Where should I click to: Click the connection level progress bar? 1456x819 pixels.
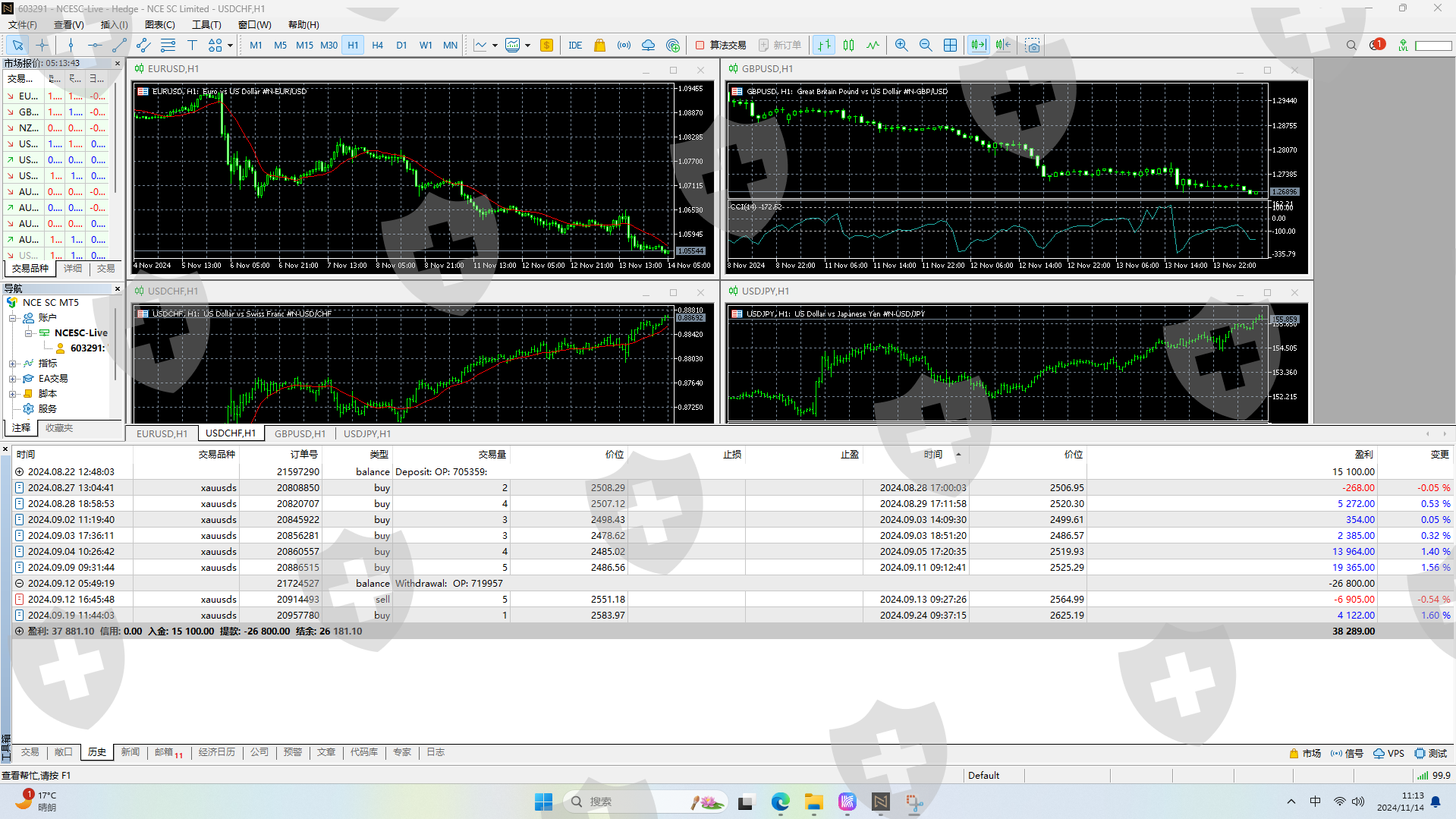click(x=1432, y=46)
